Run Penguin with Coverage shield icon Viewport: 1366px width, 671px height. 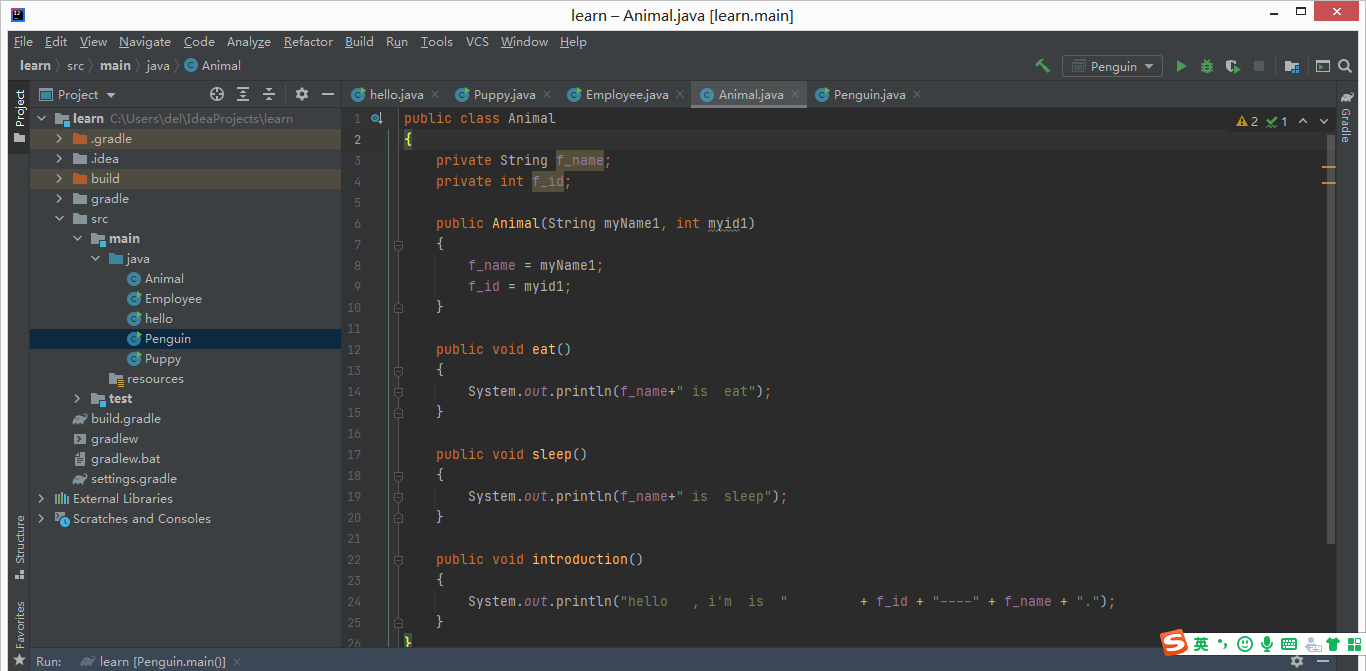coord(1233,66)
